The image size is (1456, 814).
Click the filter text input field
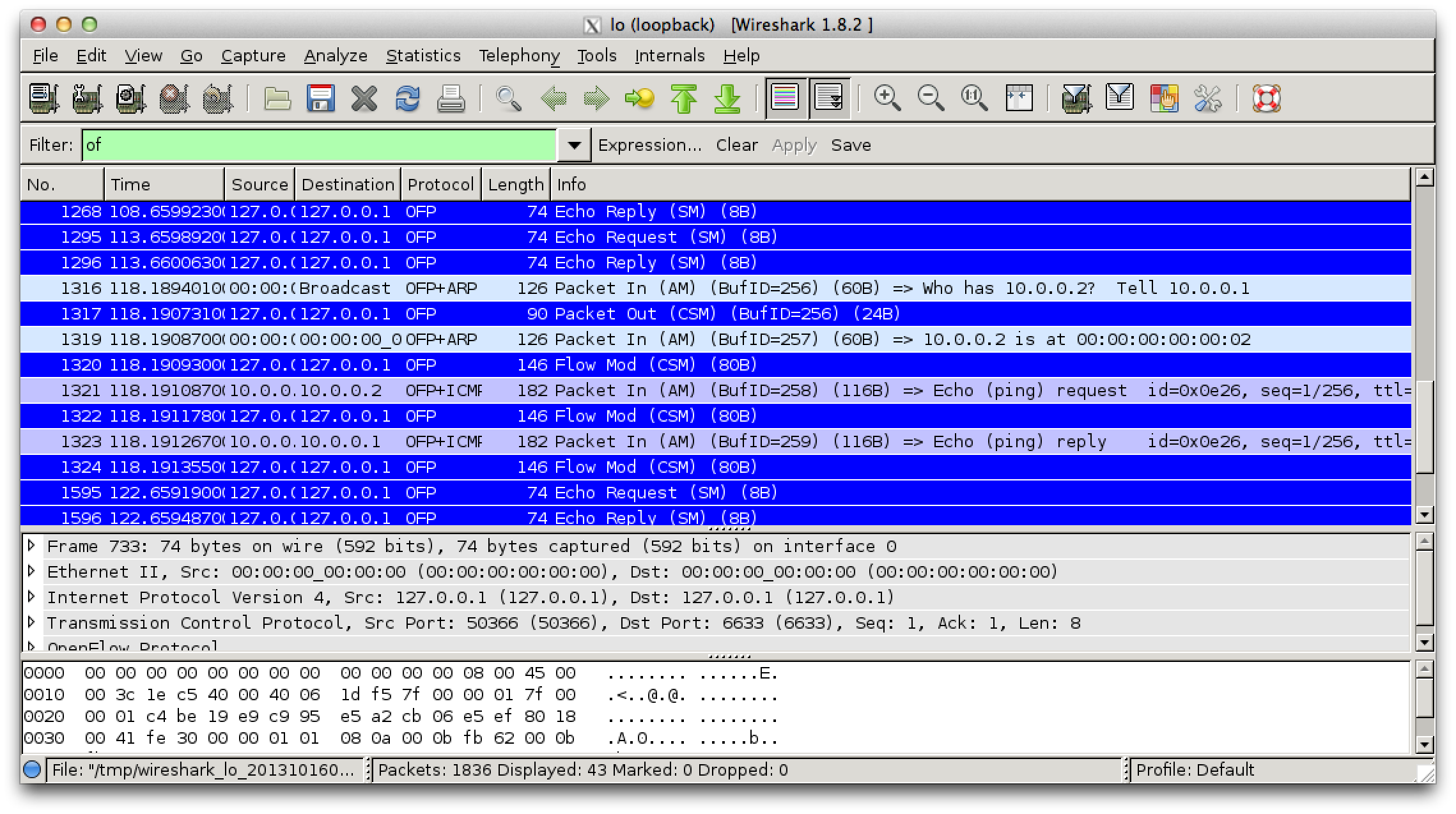319,145
